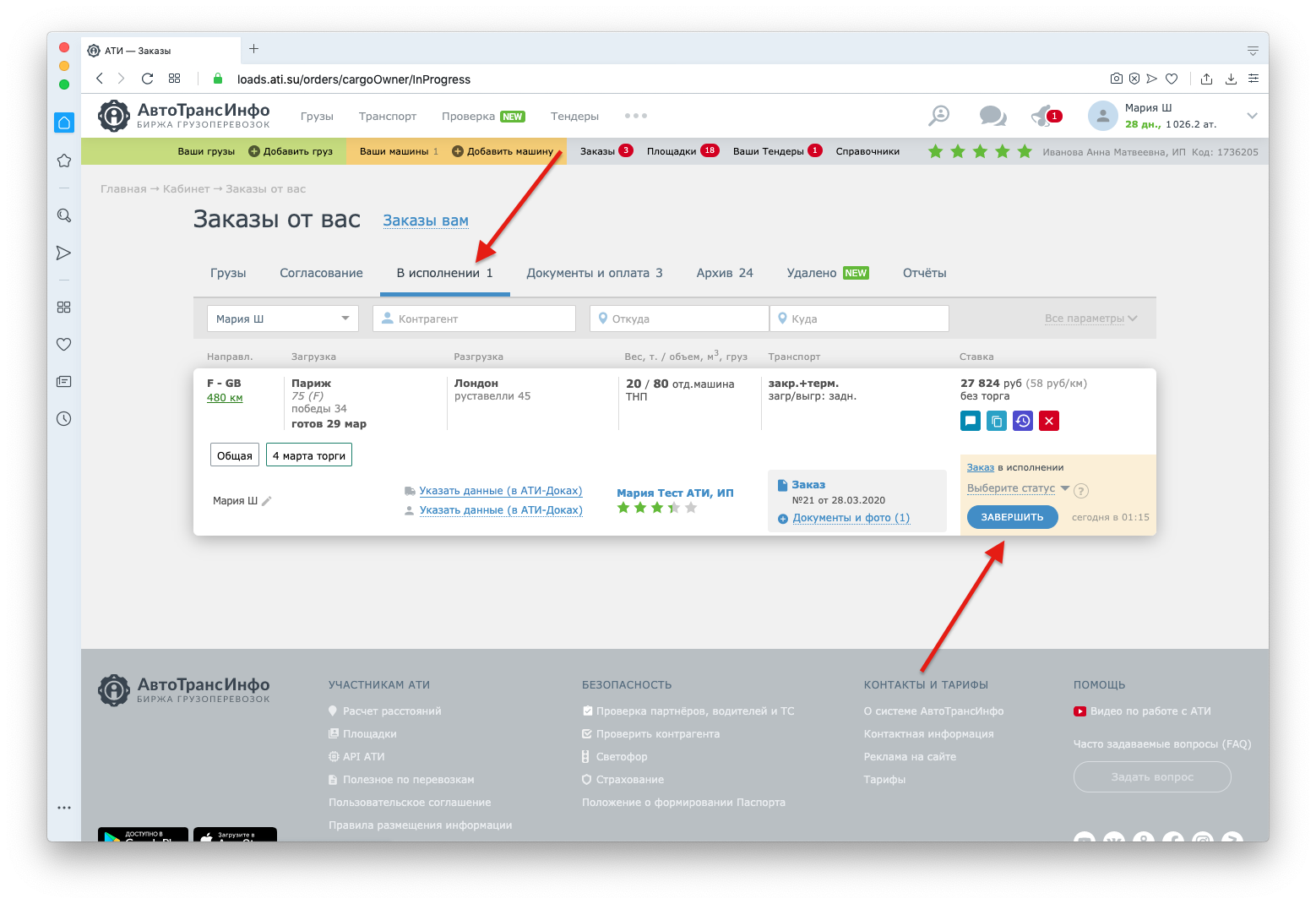Switch to Грузы tab
The width and height of the screenshot is (1316, 904).
coord(228,273)
